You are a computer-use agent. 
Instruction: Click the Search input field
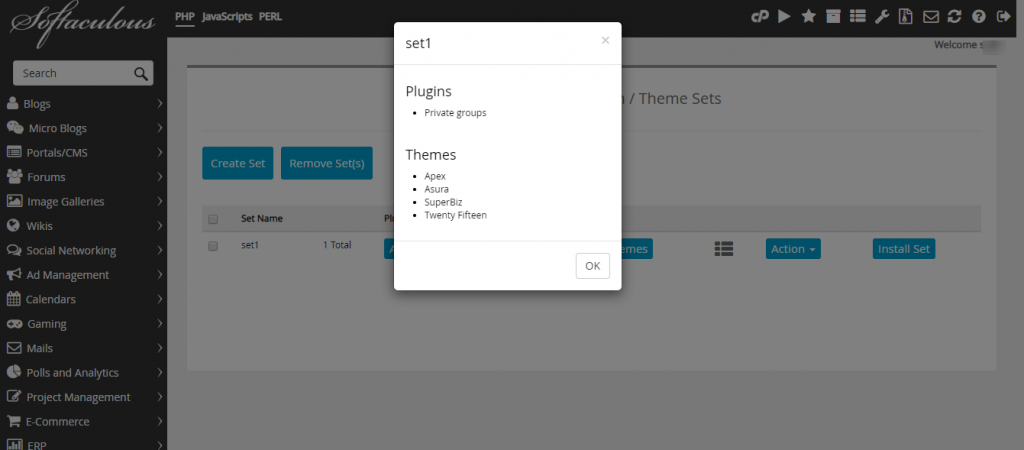click(83, 73)
